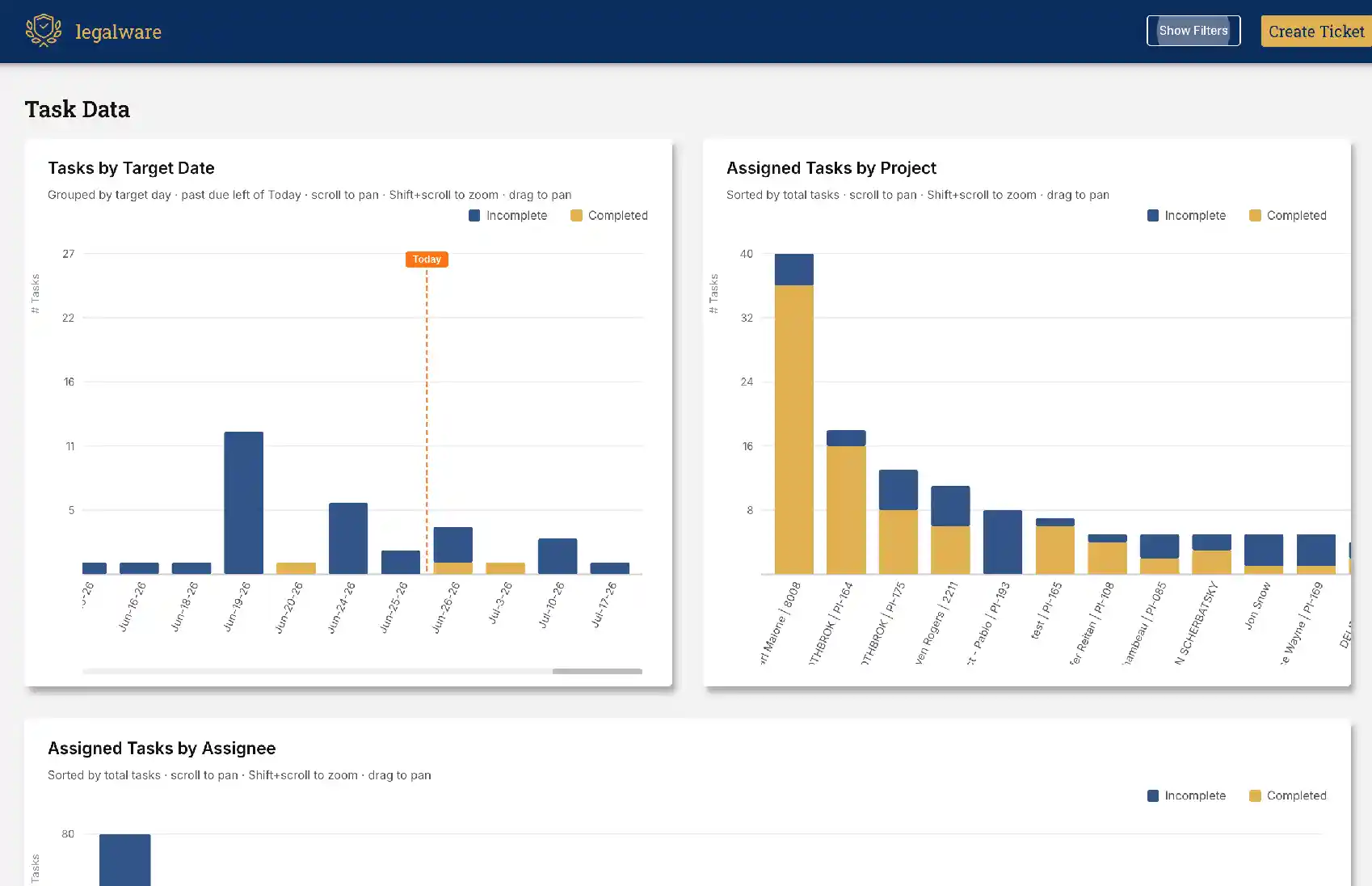
Task: Select the Jul-10-26 incomplete bar
Action: pos(558,556)
